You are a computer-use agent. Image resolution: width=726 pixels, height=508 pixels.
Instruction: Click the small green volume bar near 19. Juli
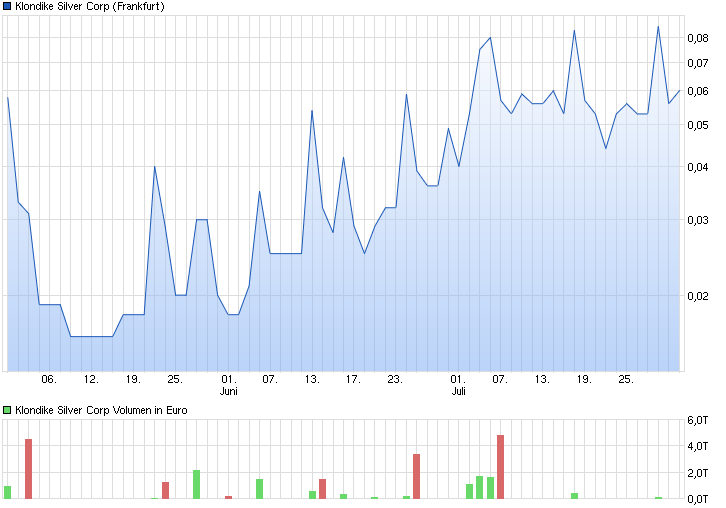[x=574, y=496]
